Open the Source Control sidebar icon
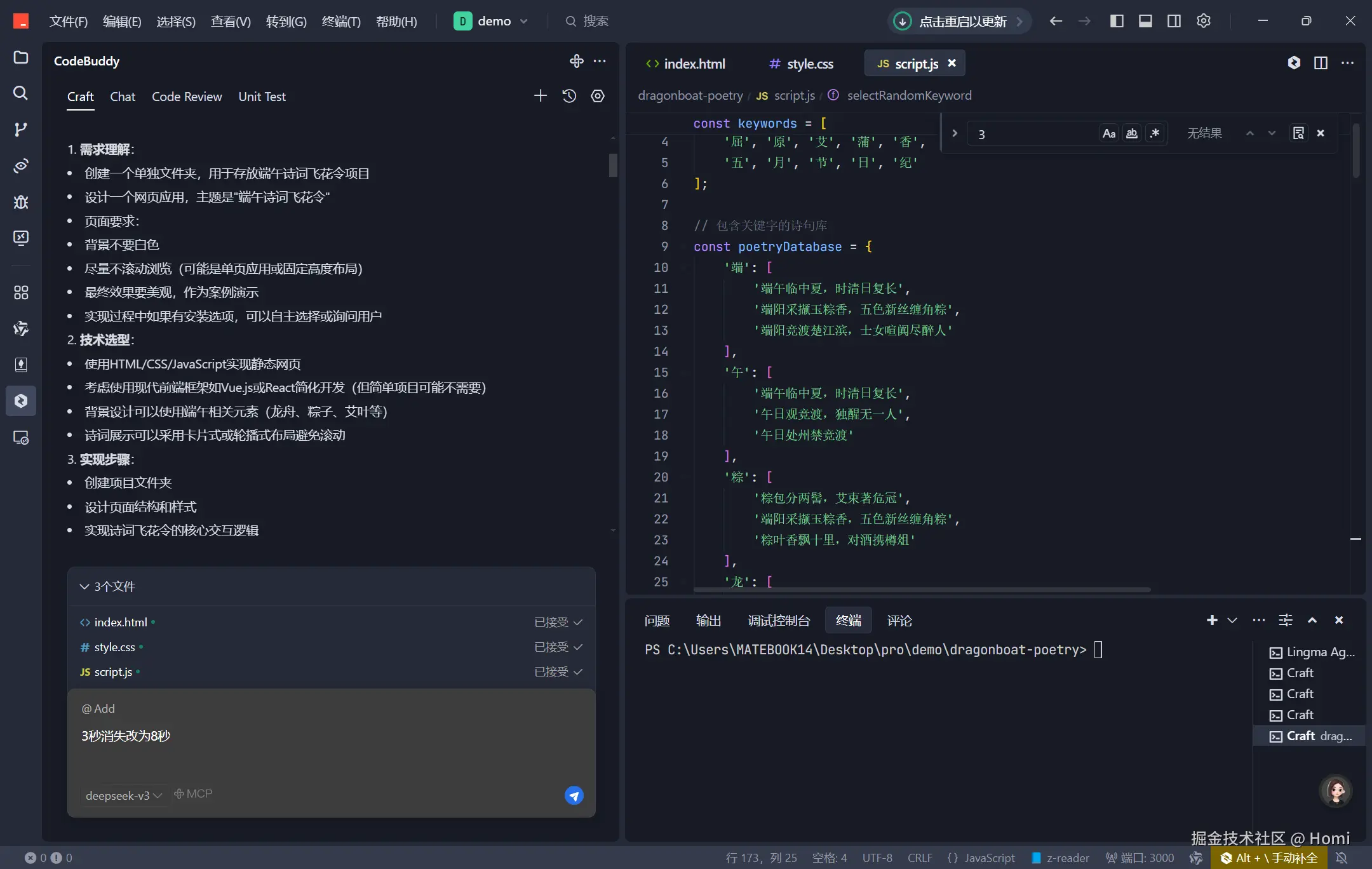 click(x=20, y=130)
